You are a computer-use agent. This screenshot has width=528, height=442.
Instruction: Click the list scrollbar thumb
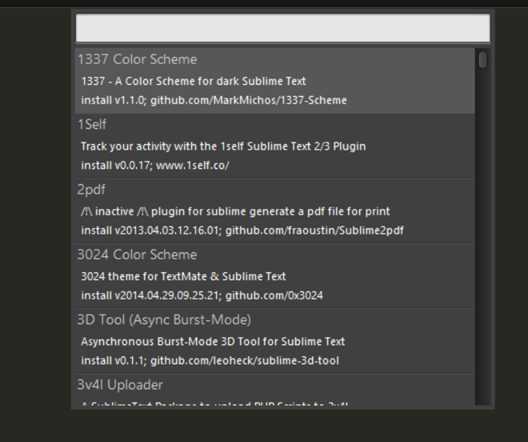[x=483, y=60]
